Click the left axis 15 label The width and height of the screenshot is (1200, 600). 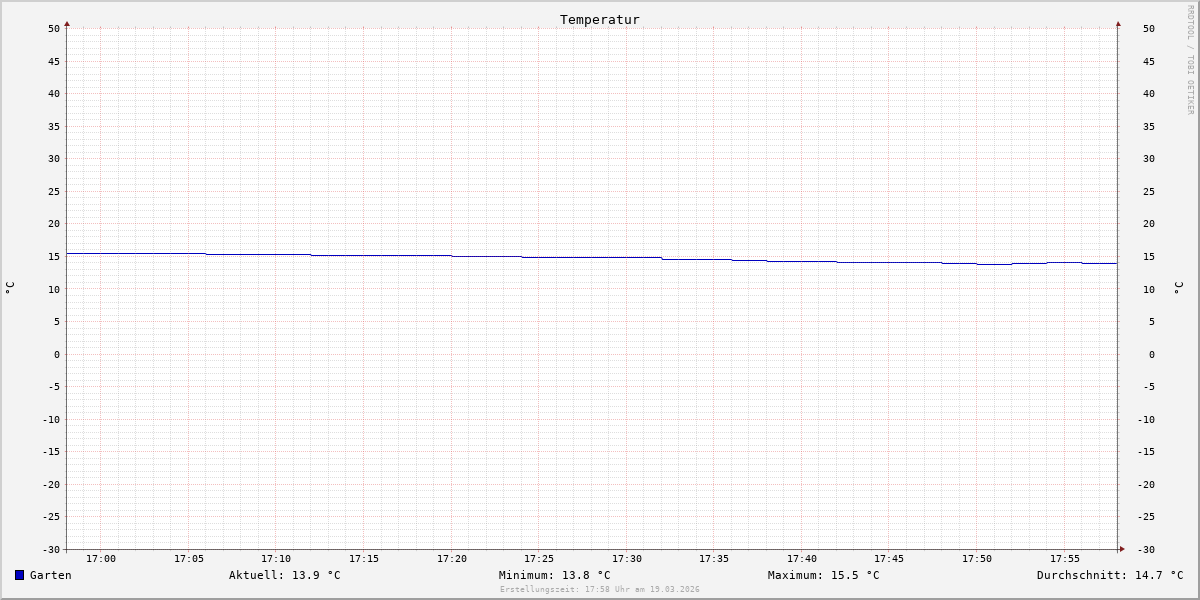click(54, 257)
